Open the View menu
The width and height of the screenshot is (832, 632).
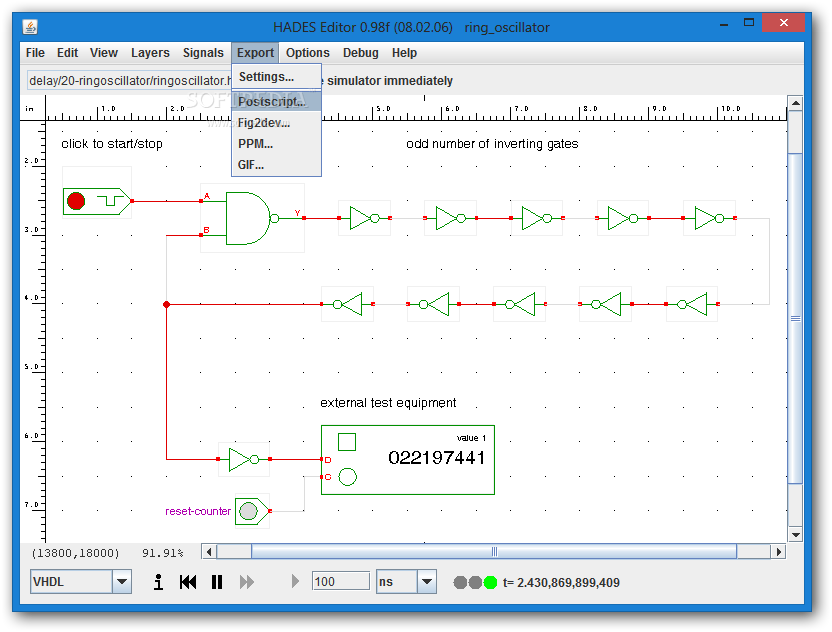click(x=103, y=53)
